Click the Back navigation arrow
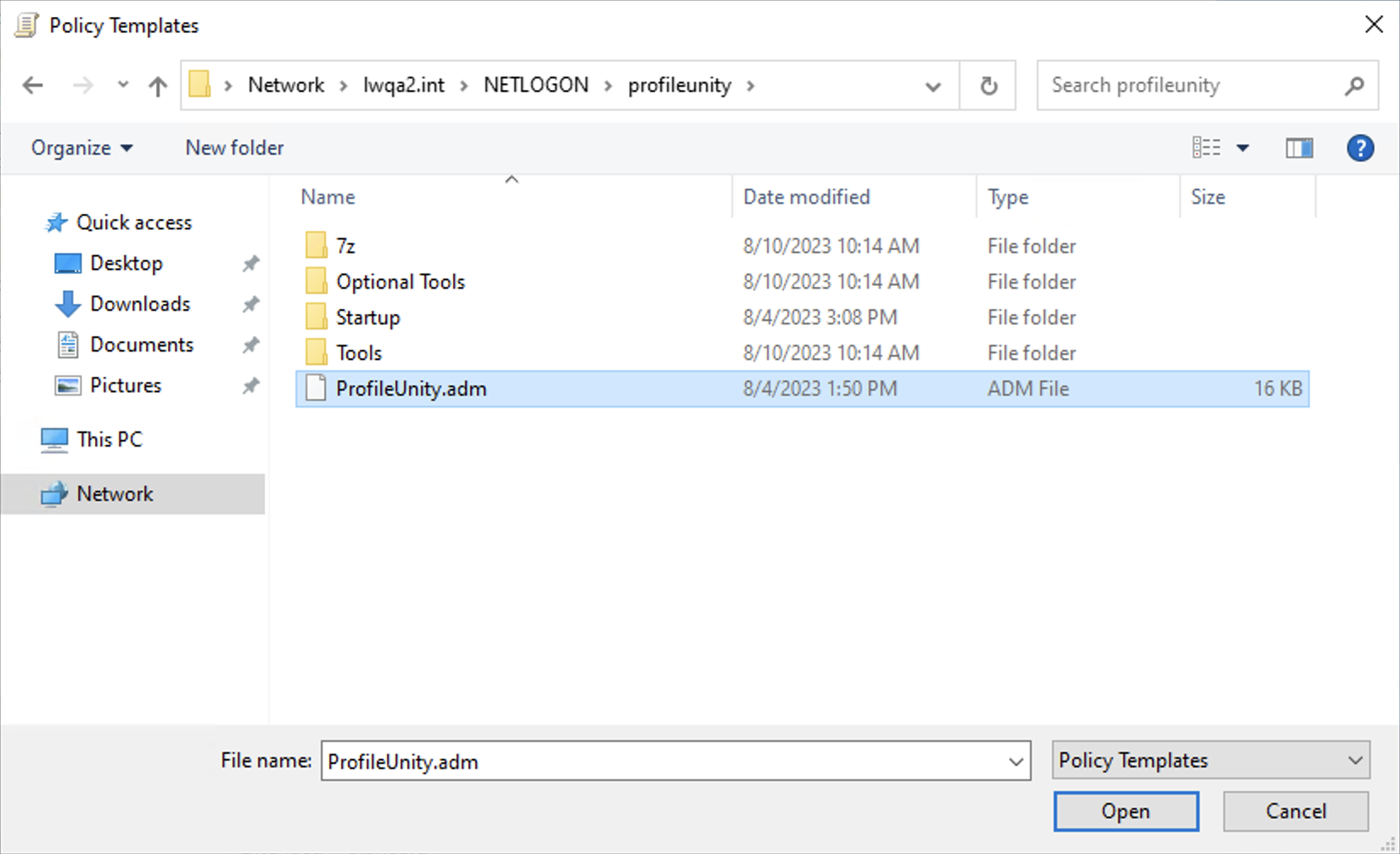 (x=33, y=85)
